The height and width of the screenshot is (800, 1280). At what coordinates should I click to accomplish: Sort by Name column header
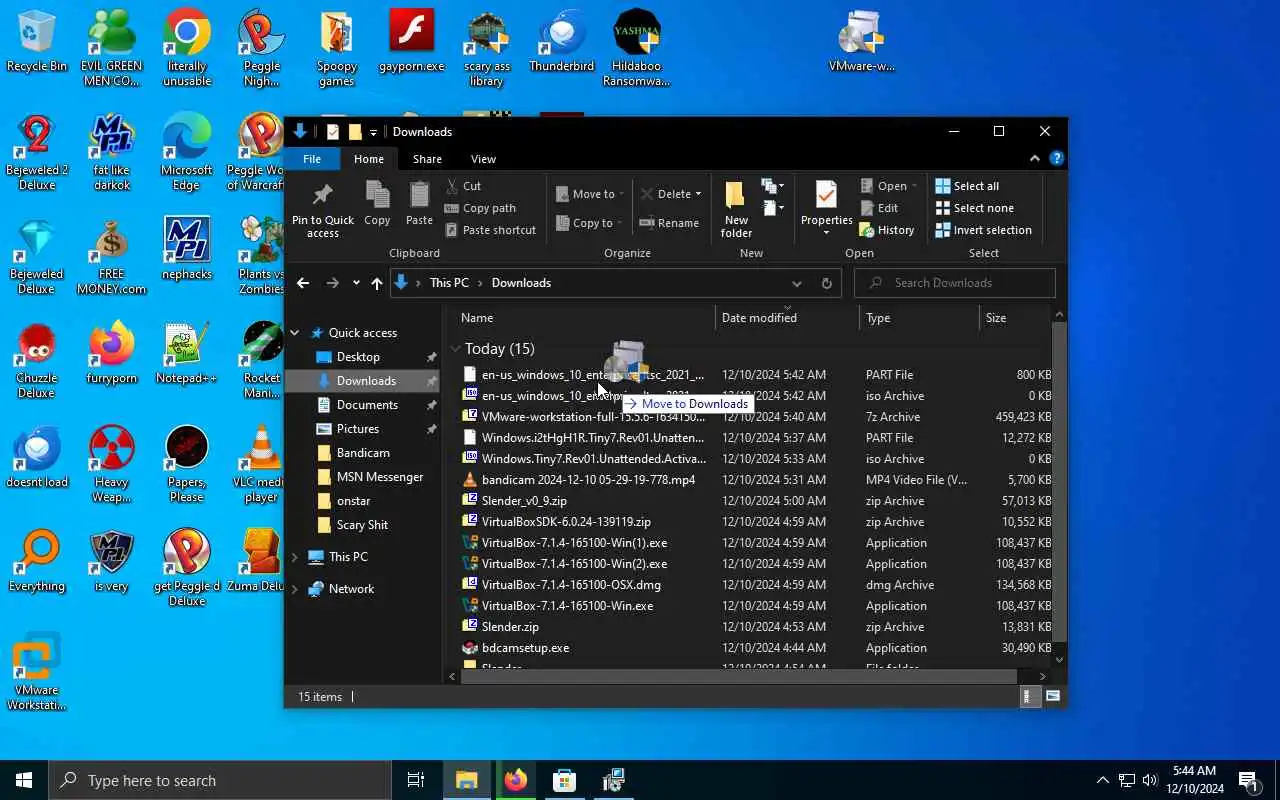coord(585,318)
